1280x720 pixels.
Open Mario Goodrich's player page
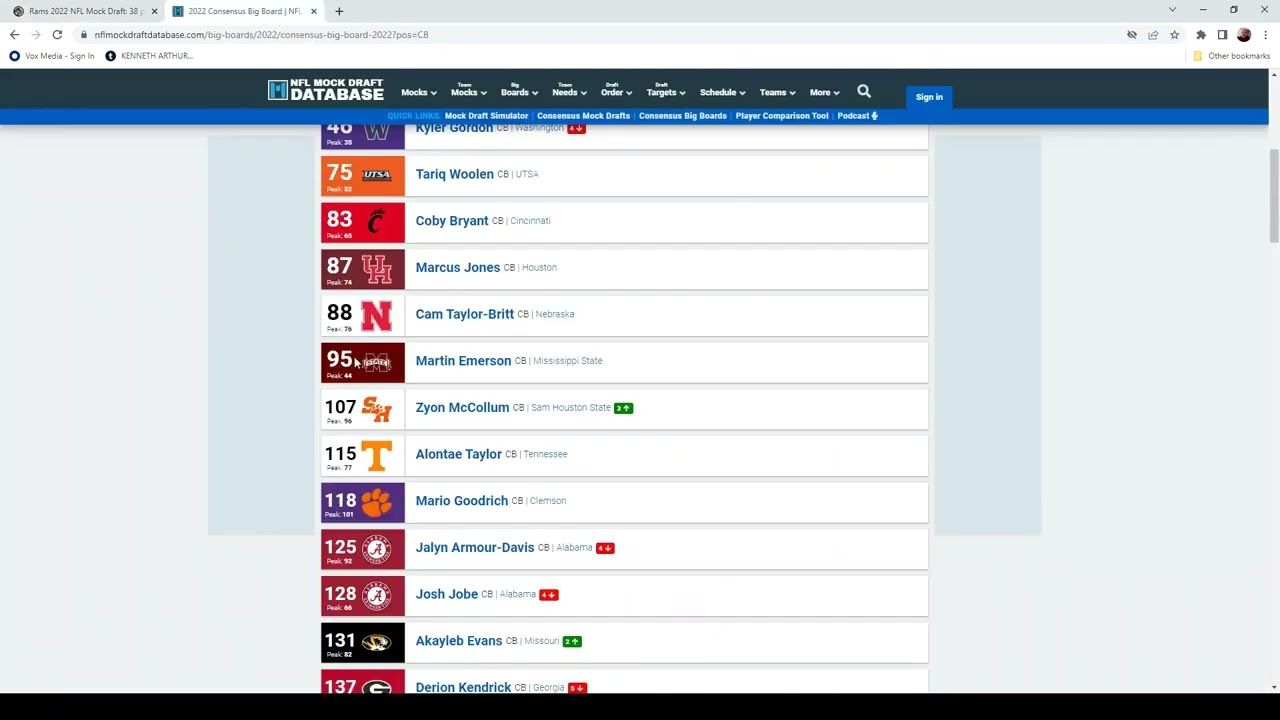pos(462,501)
